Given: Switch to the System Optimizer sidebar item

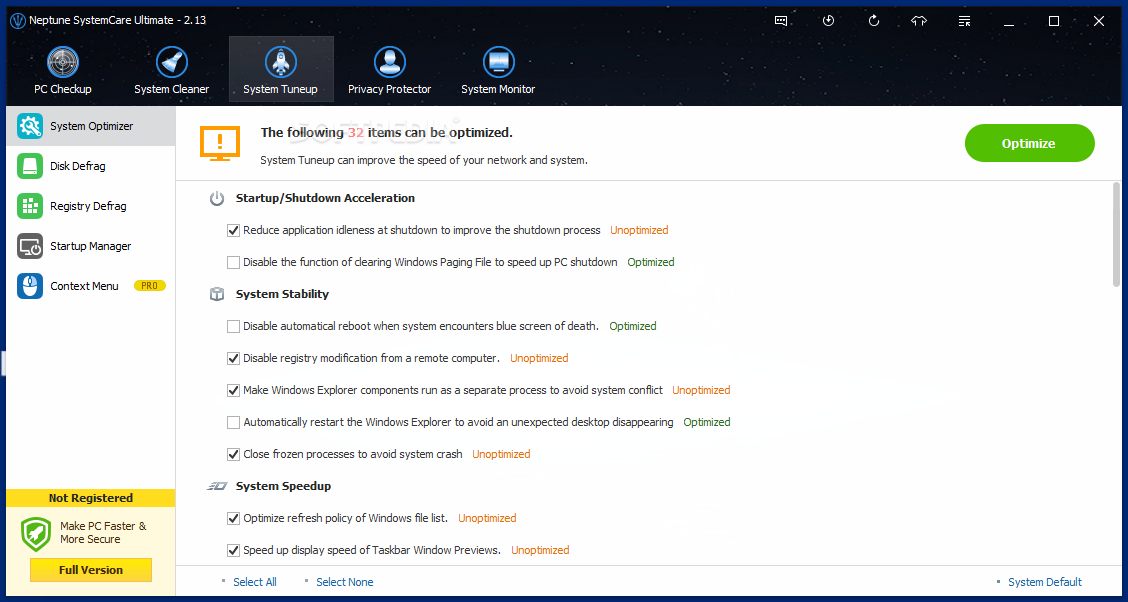Looking at the screenshot, I should 91,126.
